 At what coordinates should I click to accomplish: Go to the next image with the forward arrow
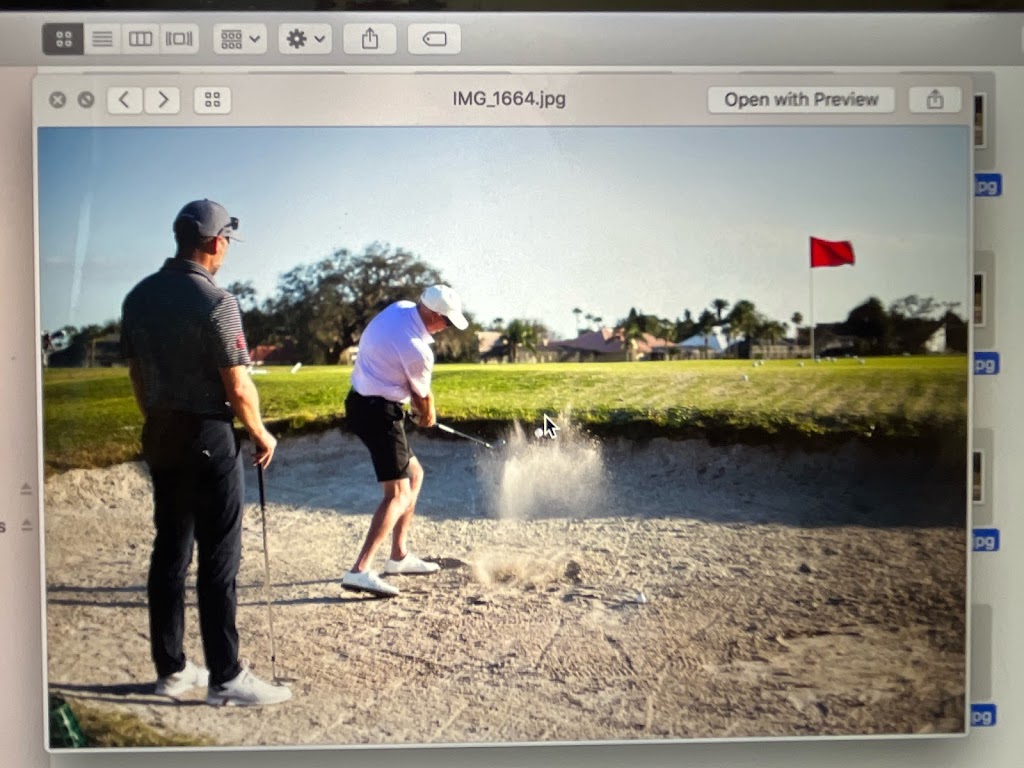tap(163, 100)
